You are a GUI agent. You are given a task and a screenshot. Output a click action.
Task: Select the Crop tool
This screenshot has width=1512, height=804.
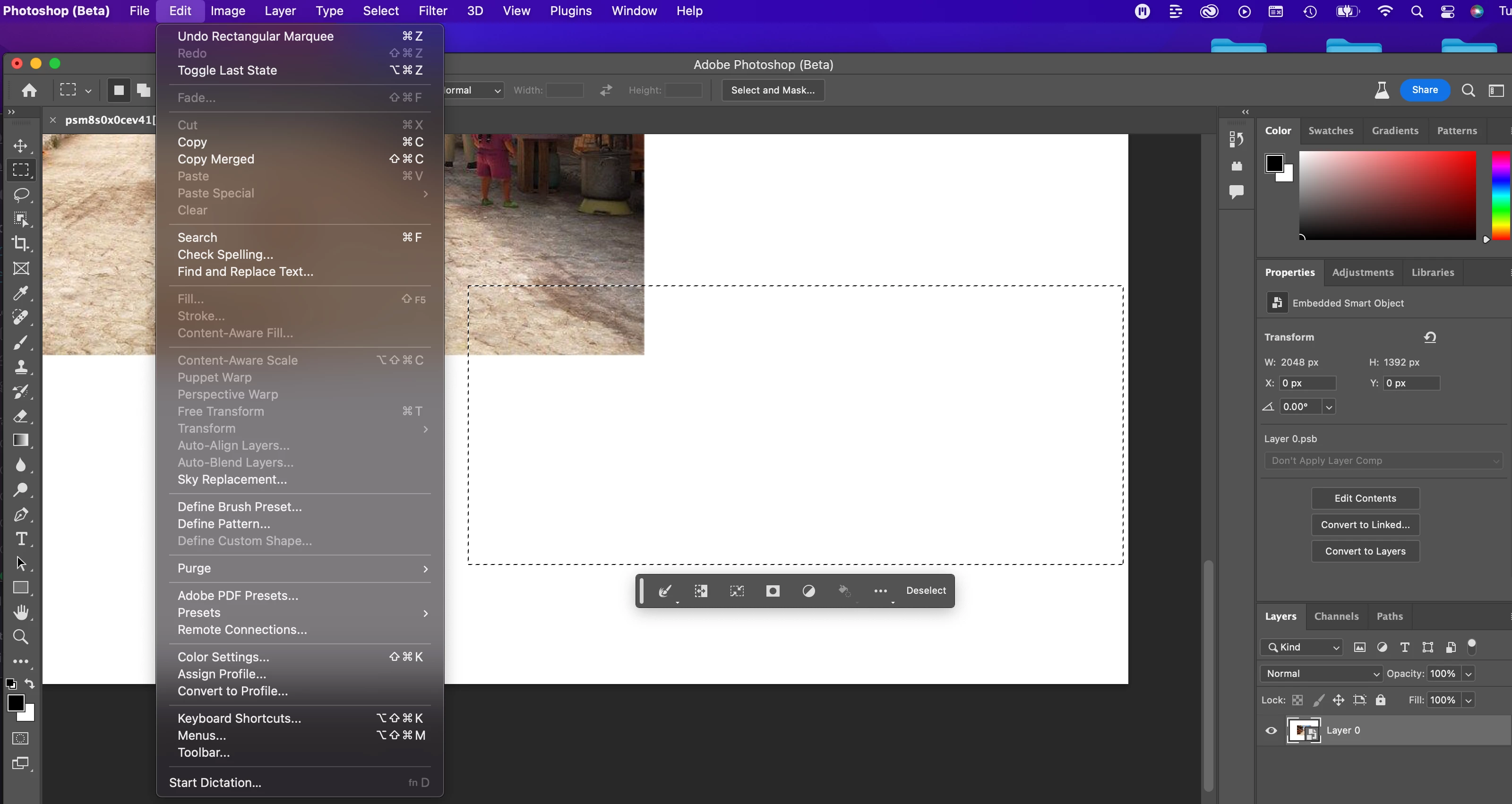[x=21, y=244]
